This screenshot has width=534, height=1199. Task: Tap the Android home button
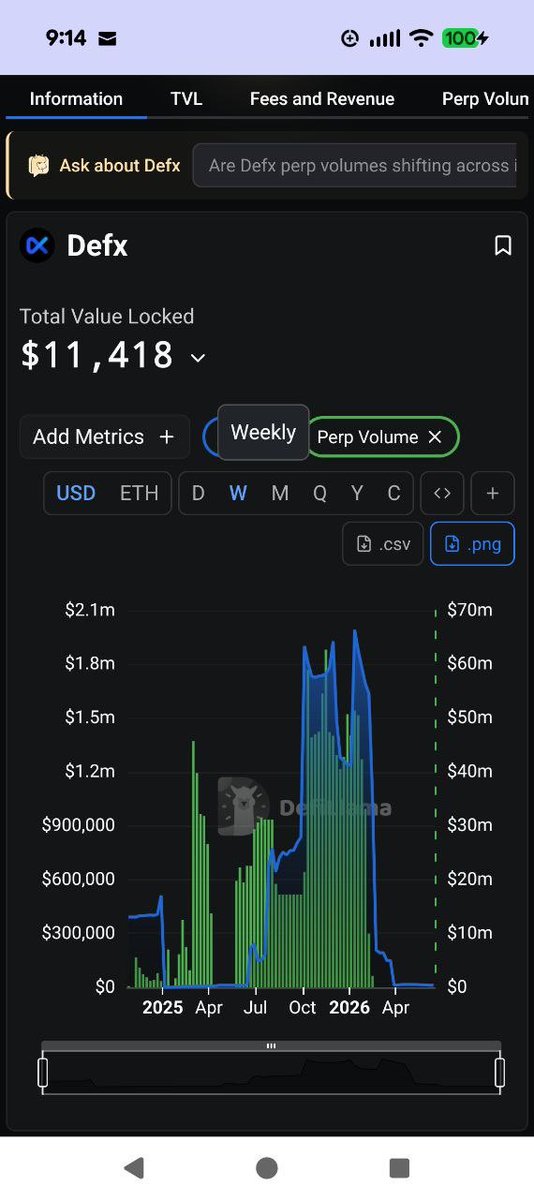pos(267,1167)
